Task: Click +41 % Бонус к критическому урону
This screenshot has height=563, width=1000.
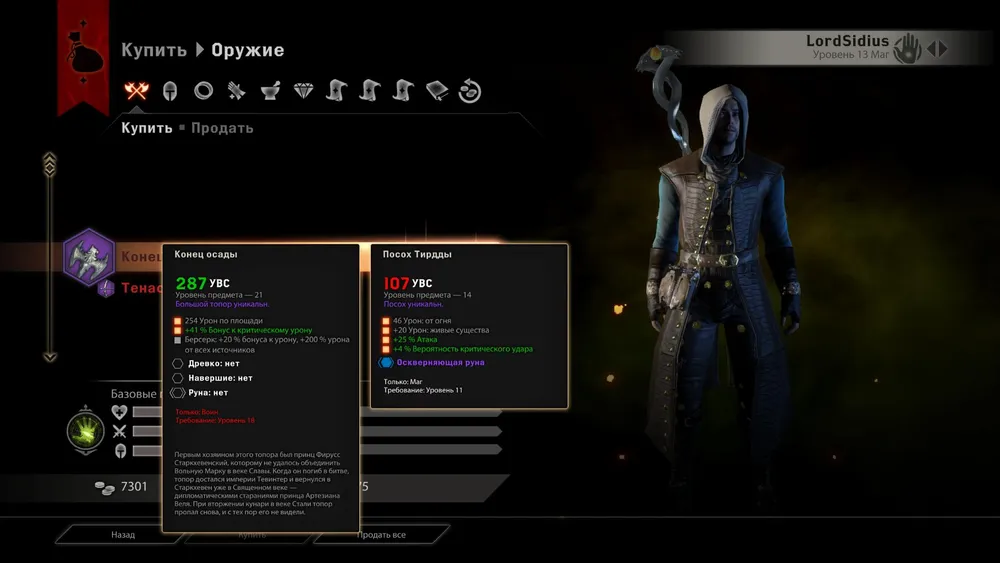Action: (248, 330)
